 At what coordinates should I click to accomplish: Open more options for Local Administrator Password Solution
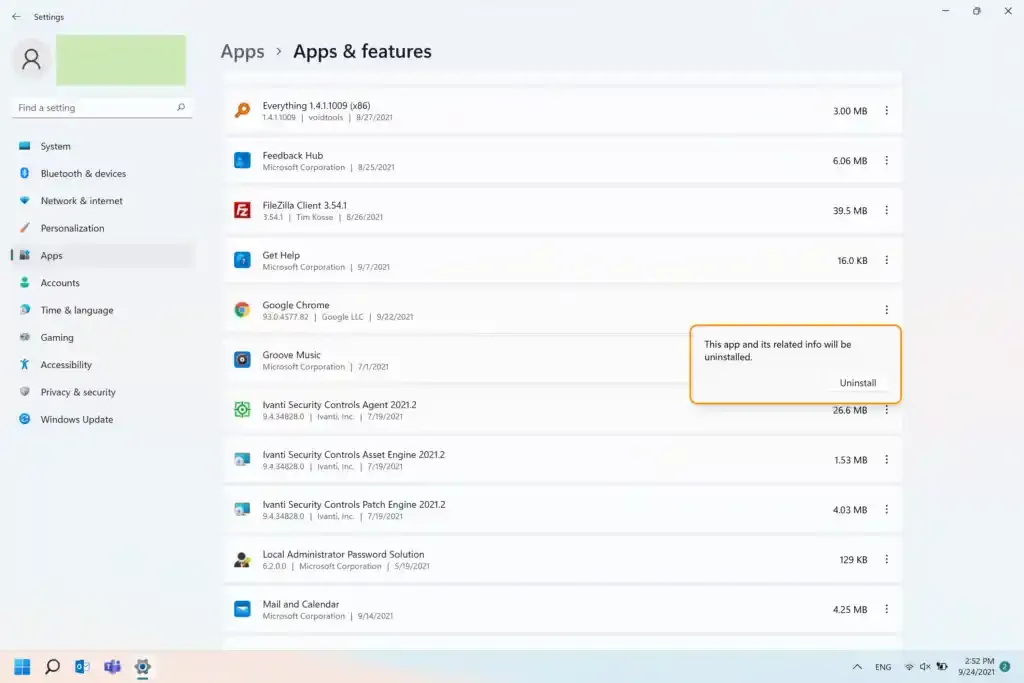pos(886,559)
